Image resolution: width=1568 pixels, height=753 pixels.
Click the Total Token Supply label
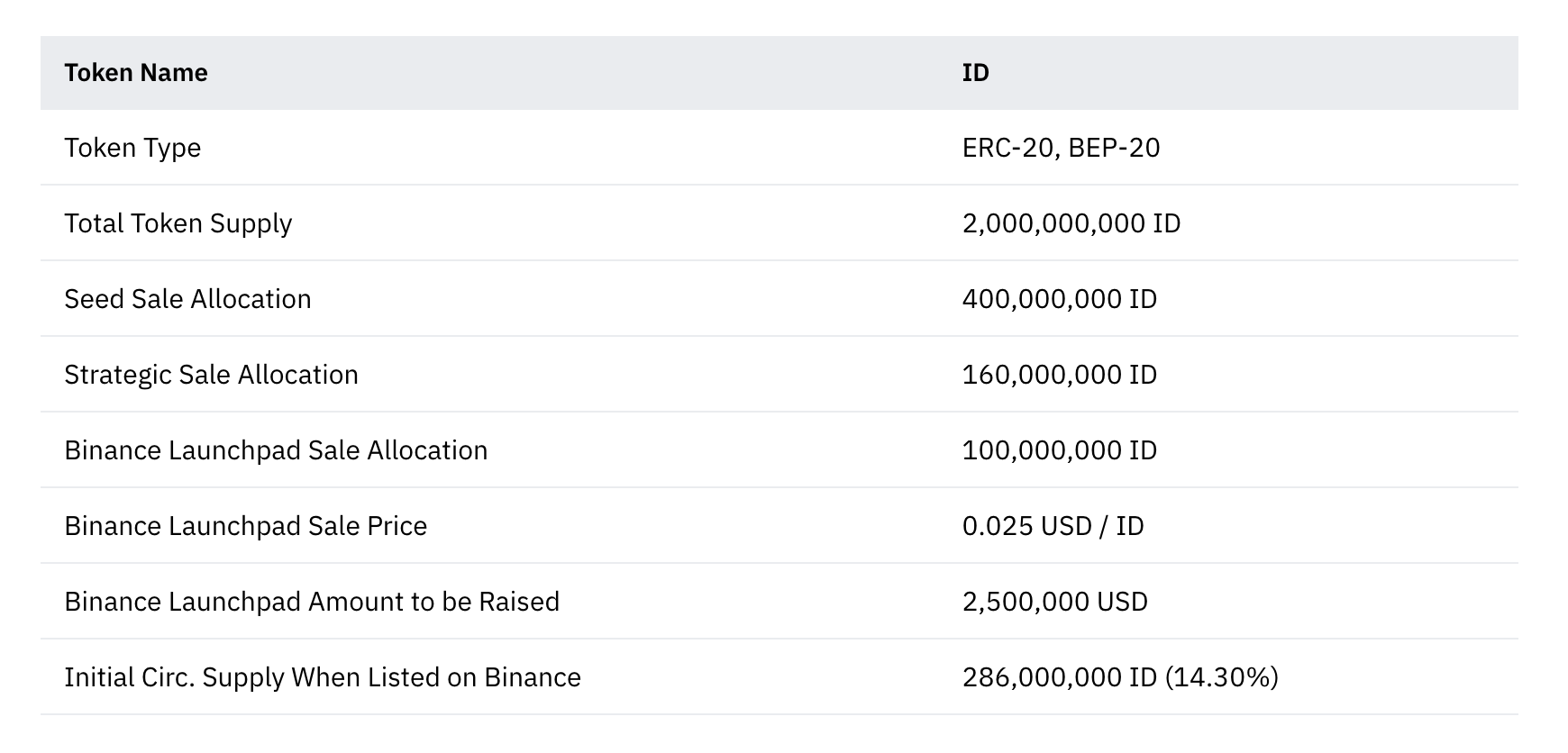pos(178,223)
